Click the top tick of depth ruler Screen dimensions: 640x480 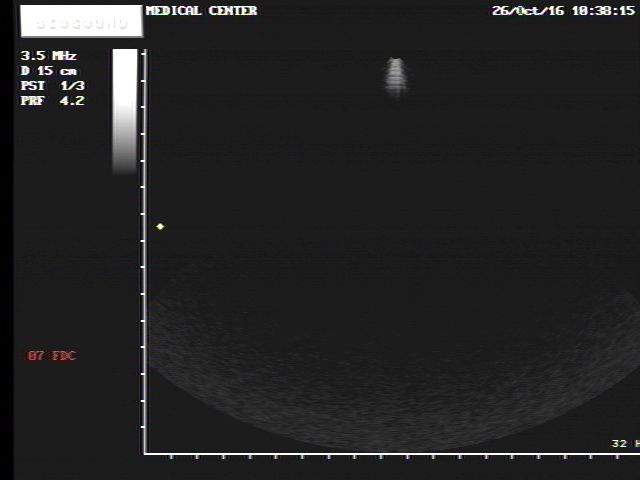tap(145, 54)
